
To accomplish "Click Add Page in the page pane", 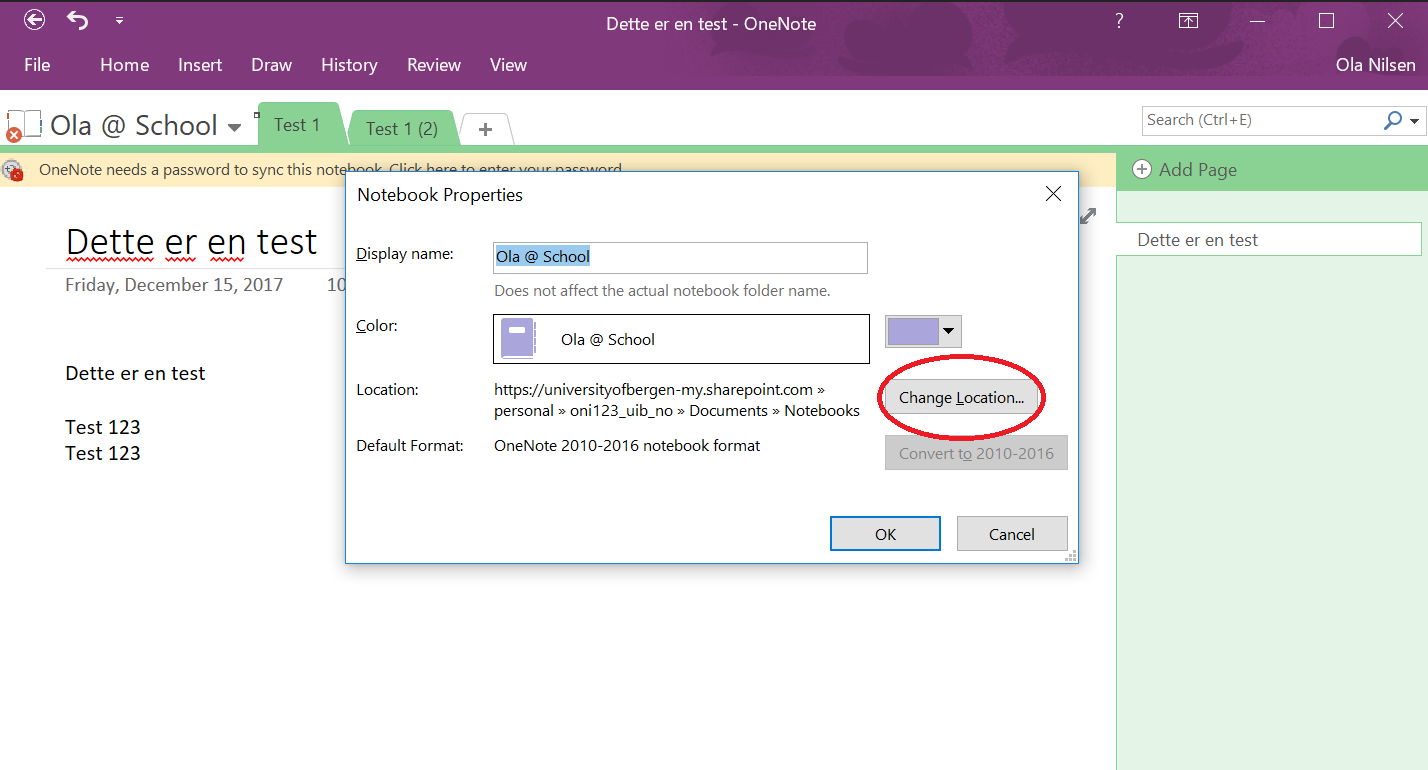I will click(x=1186, y=170).
